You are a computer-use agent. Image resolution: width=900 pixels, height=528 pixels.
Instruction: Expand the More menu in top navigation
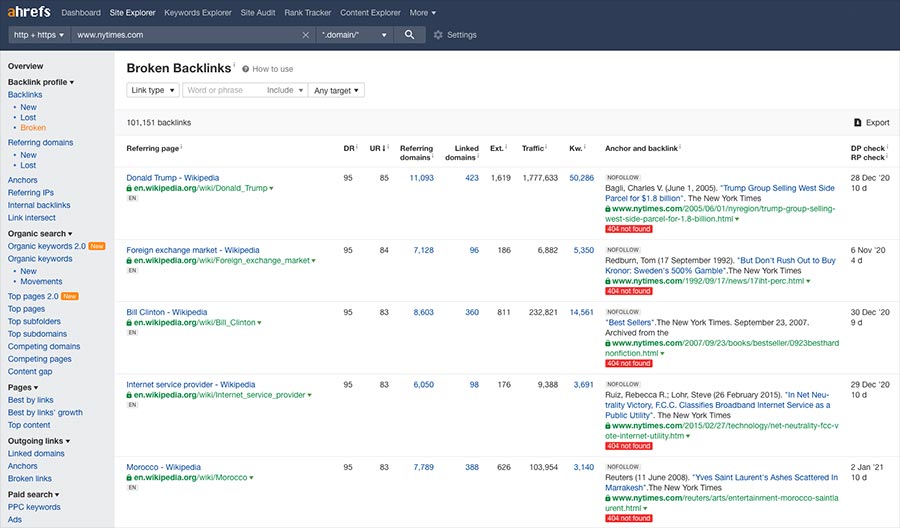(422, 13)
